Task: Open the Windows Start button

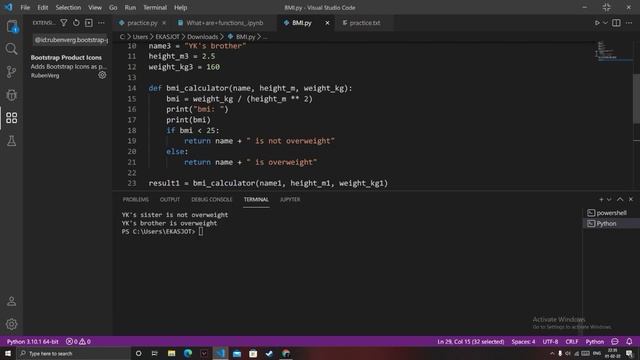Action: (8, 353)
